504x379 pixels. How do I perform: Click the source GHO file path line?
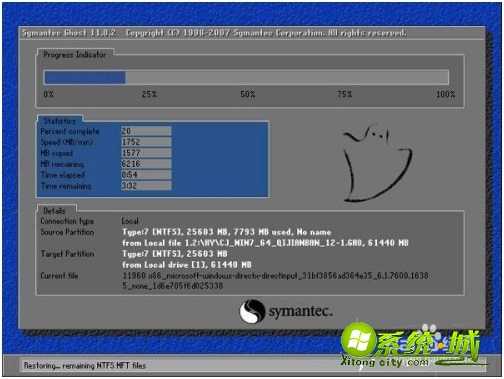265,243
